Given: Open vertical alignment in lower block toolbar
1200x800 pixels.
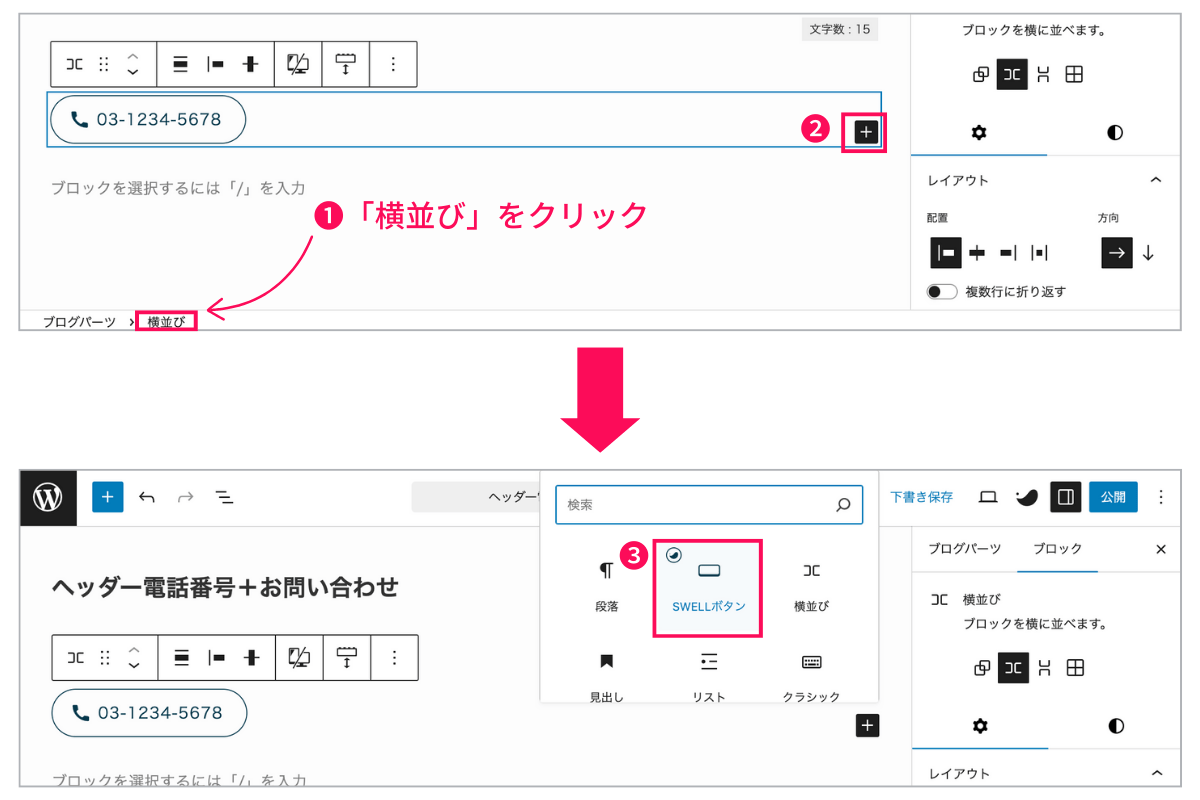Looking at the screenshot, I should tap(251, 657).
